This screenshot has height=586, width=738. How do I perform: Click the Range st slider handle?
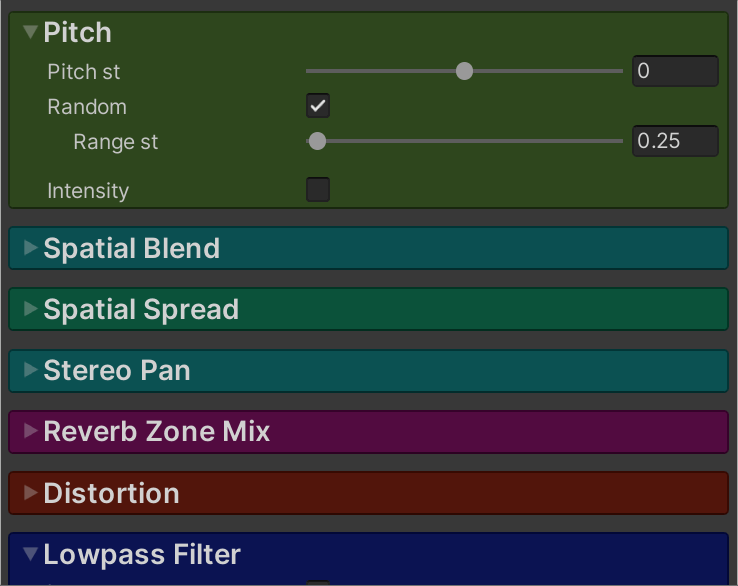click(x=317, y=141)
